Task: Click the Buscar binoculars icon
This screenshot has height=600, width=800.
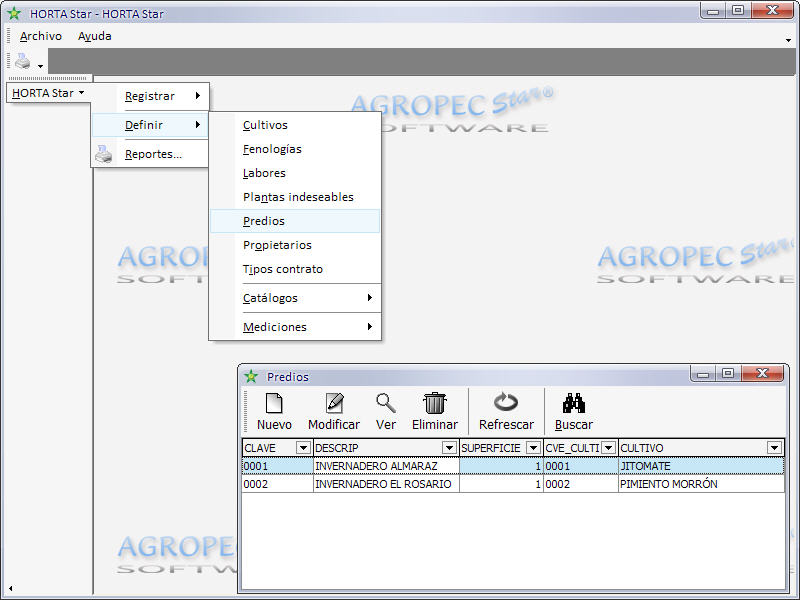Action: click(574, 403)
